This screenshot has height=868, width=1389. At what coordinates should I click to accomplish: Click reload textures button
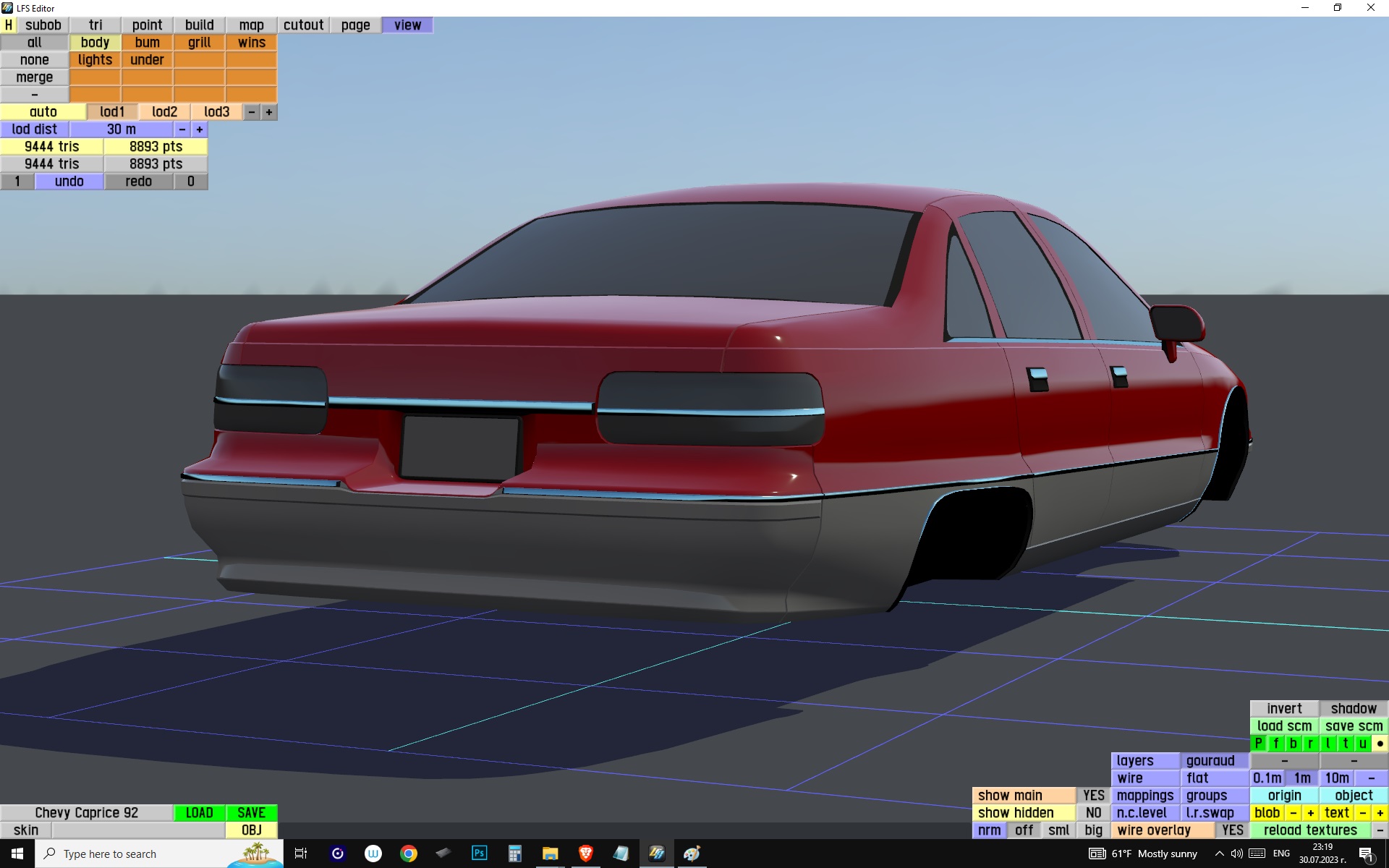click(1309, 830)
